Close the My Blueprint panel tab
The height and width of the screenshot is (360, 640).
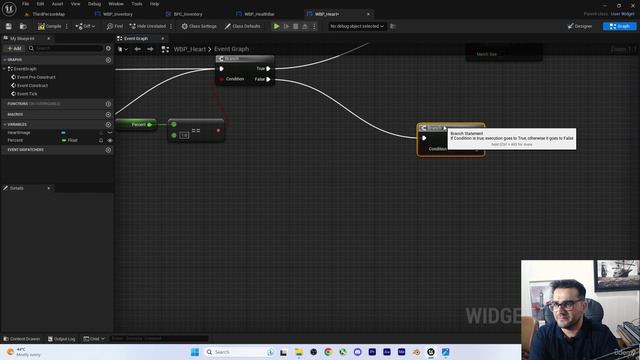[49, 38]
